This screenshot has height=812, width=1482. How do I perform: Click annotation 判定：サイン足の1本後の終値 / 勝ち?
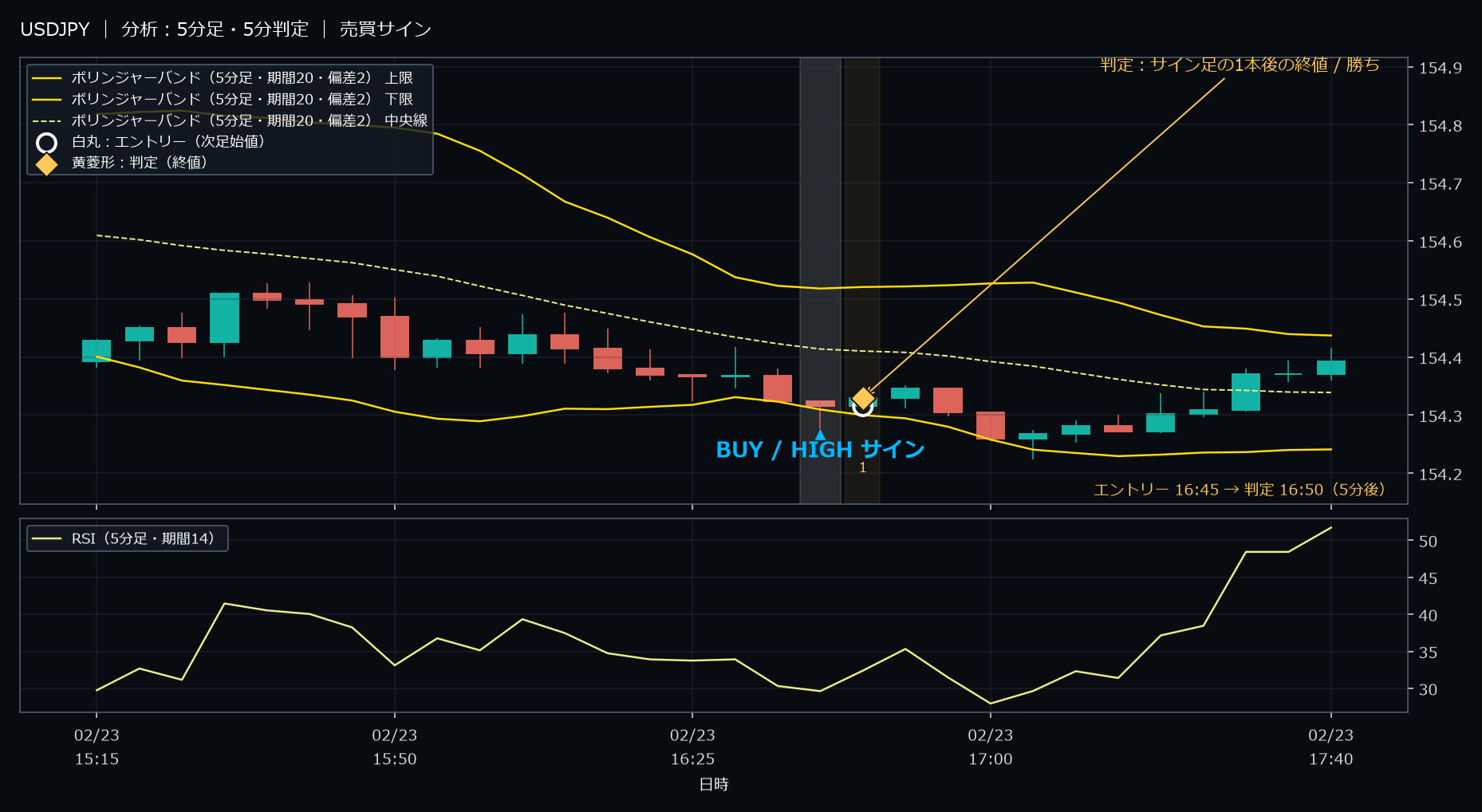1240,65
